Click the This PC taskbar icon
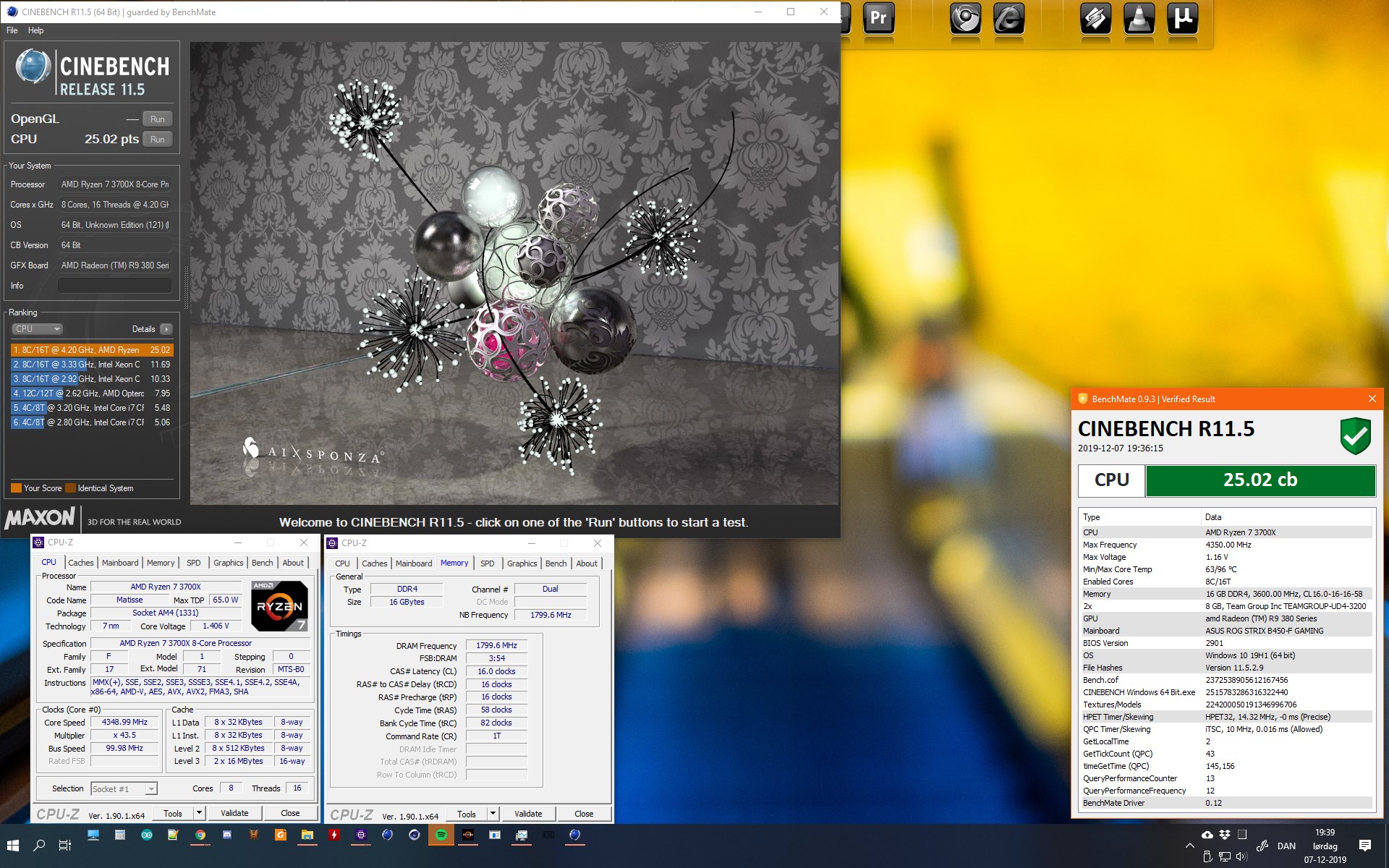Screen dimensions: 1389x868 (x=93, y=835)
